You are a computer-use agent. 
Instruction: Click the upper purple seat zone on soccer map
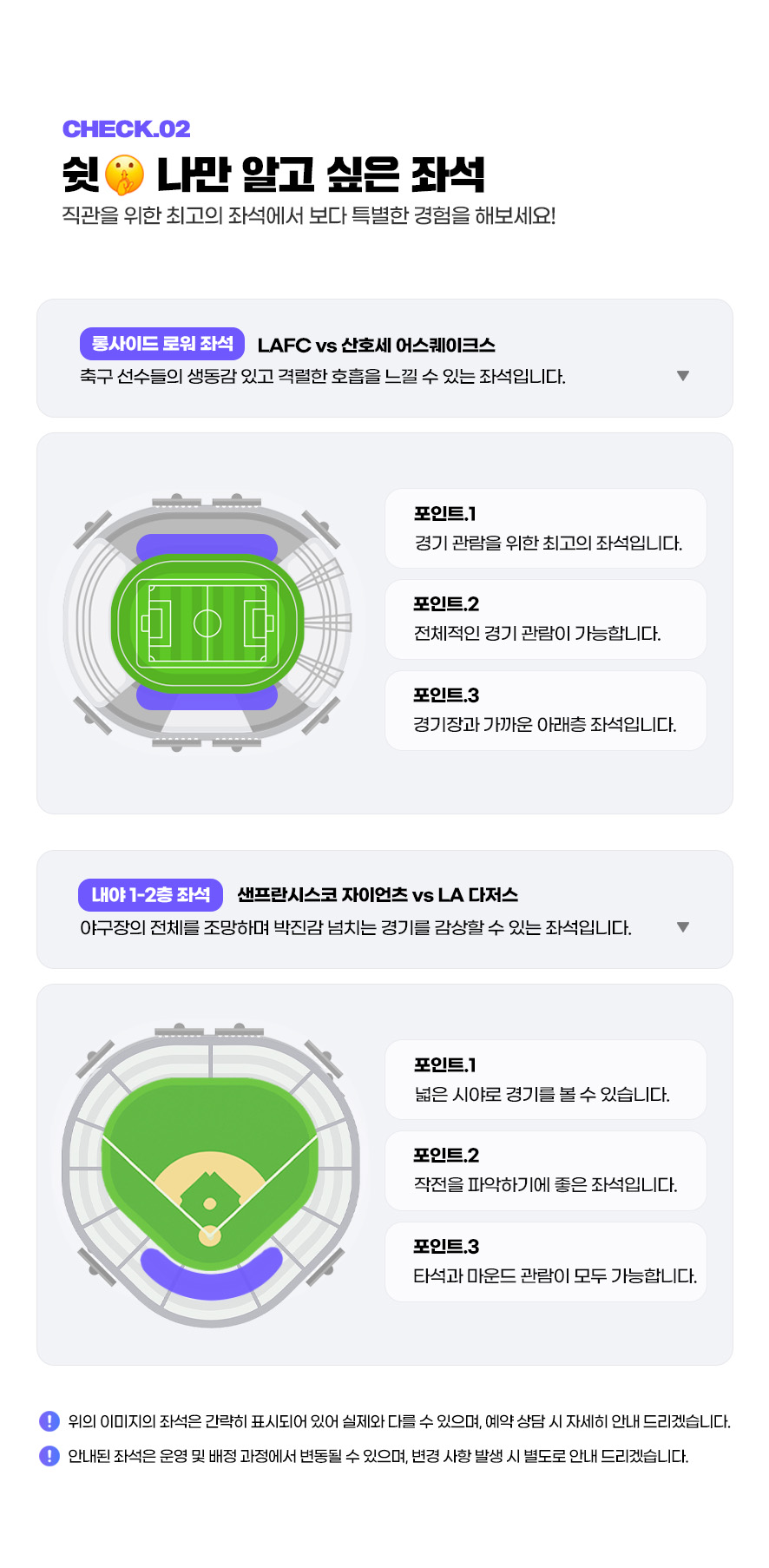point(207,546)
